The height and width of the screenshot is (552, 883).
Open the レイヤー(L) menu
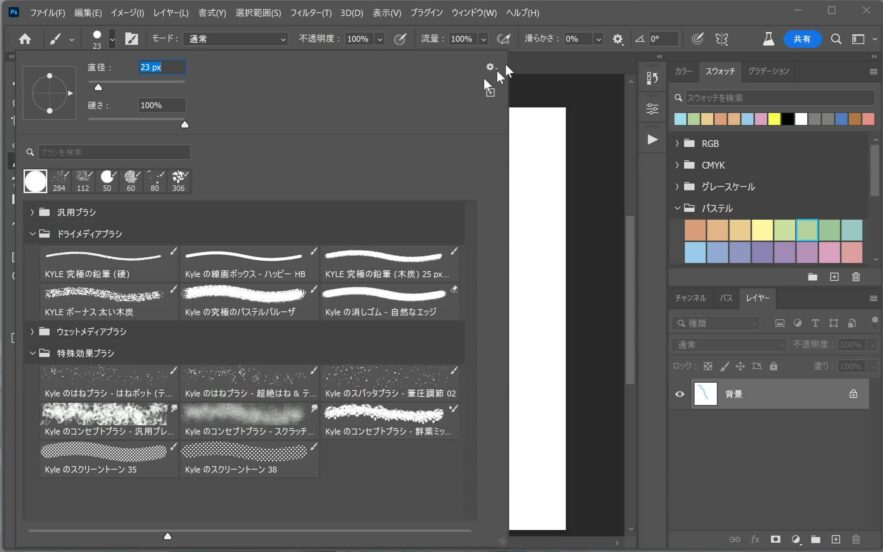[171, 12]
